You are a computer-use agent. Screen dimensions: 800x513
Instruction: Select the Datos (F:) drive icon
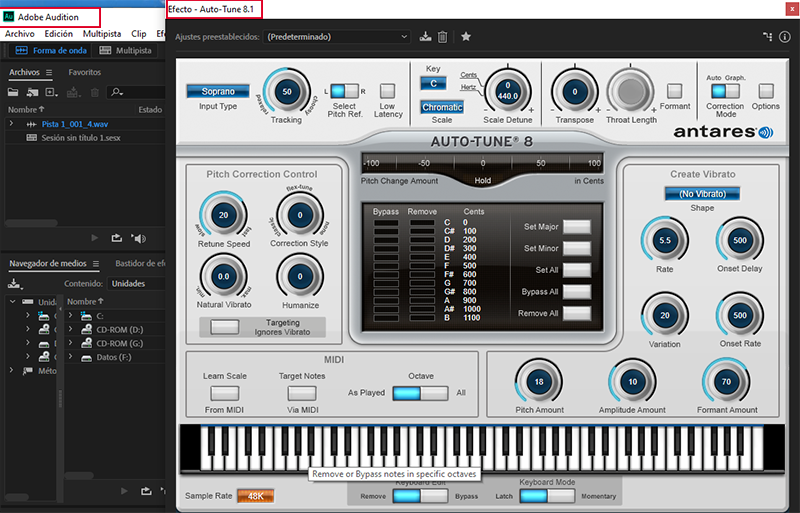[x=86, y=357]
